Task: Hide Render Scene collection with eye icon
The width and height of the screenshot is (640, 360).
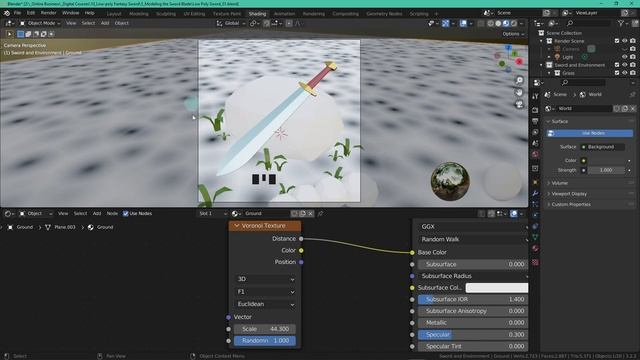Action: (x=624, y=41)
